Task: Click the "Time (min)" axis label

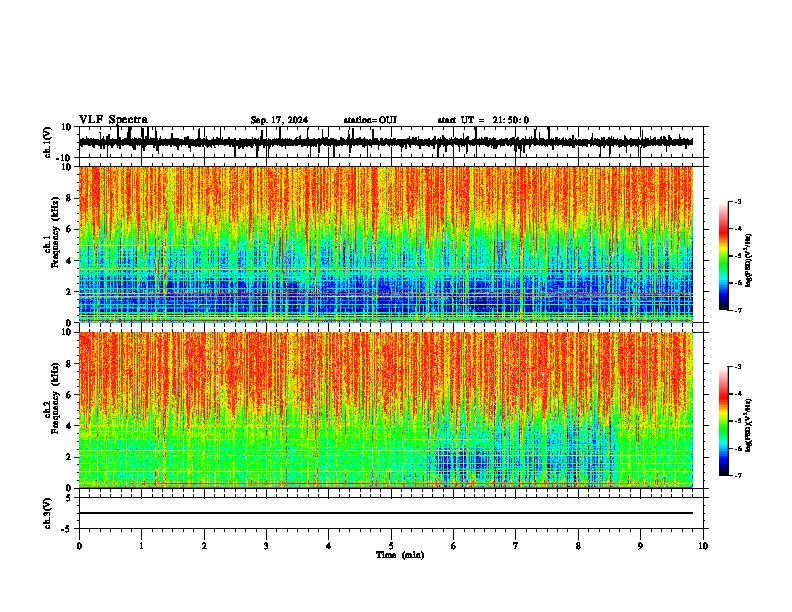Action: [x=400, y=555]
